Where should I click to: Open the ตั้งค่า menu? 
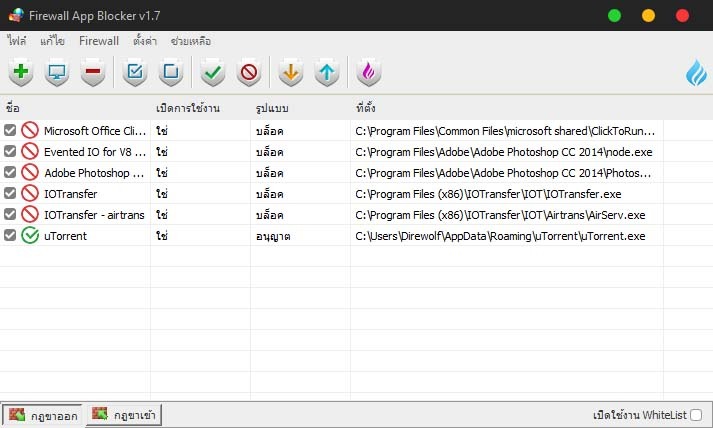click(145, 41)
